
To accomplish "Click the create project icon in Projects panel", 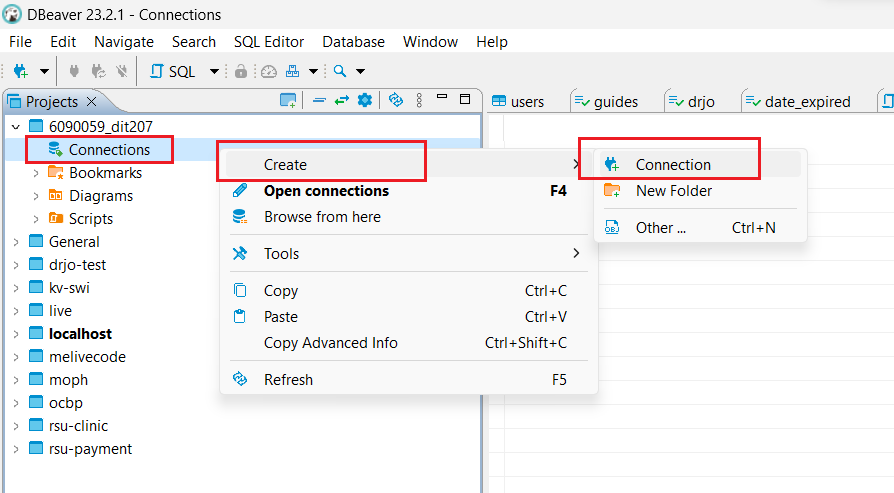I will [288, 101].
